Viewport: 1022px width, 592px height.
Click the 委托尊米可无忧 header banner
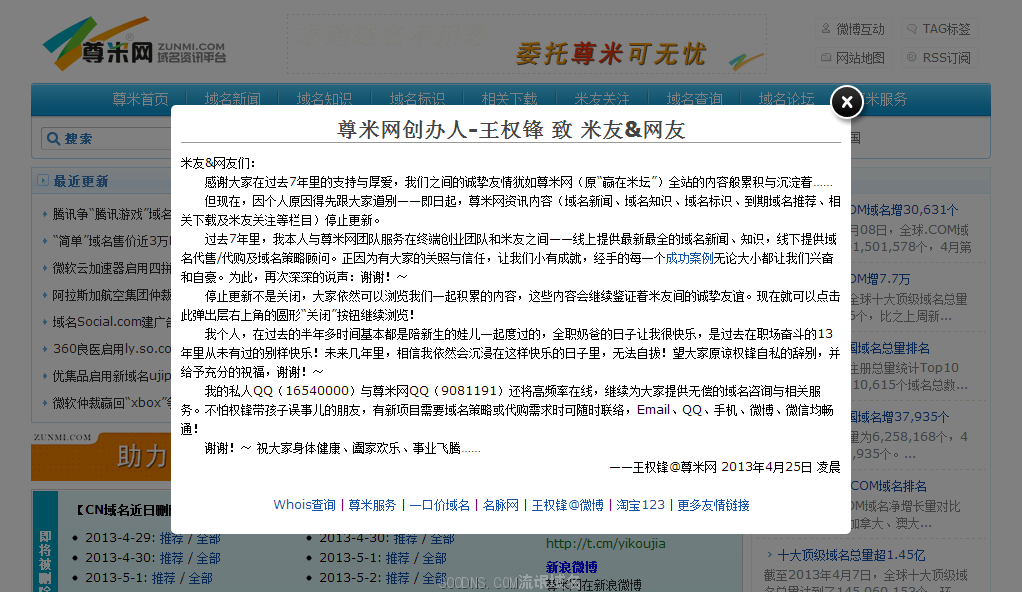527,44
